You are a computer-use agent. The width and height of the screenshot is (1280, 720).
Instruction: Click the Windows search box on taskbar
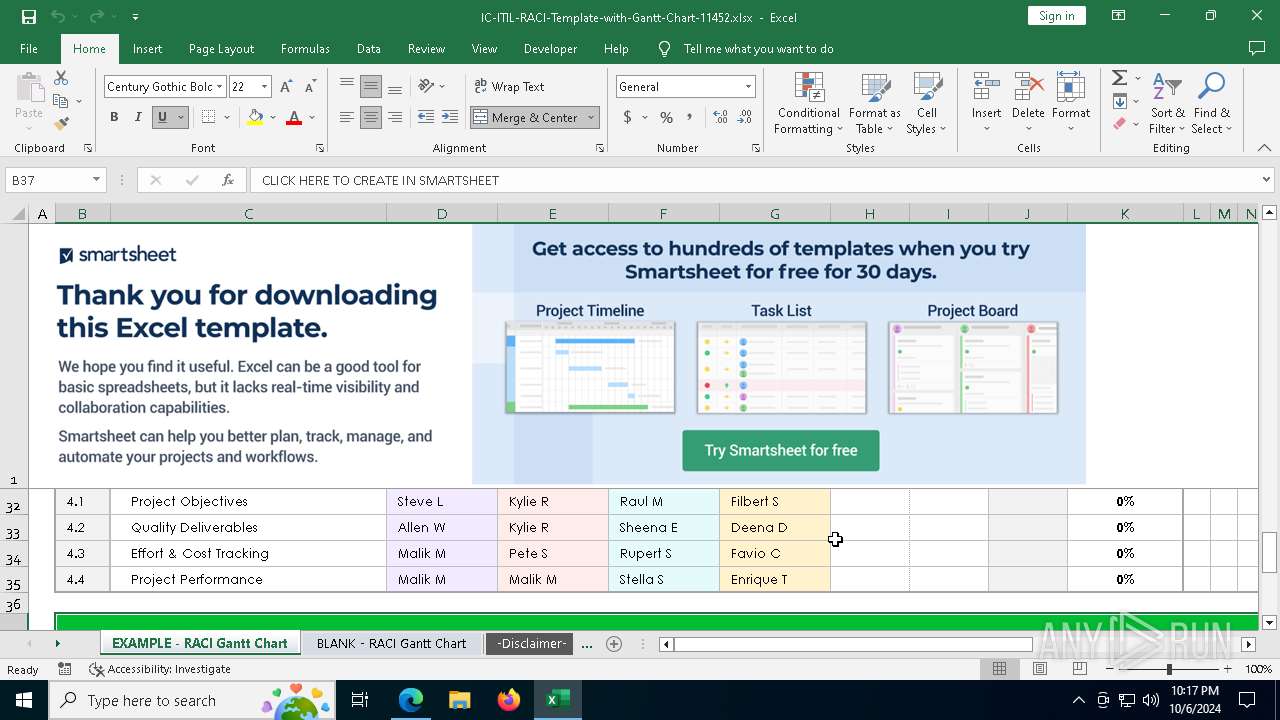click(x=190, y=700)
